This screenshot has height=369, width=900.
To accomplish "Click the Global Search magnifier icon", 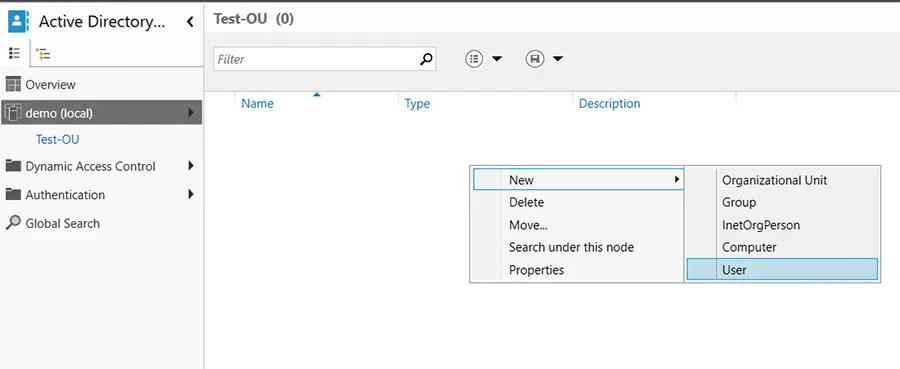I will coord(13,223).
